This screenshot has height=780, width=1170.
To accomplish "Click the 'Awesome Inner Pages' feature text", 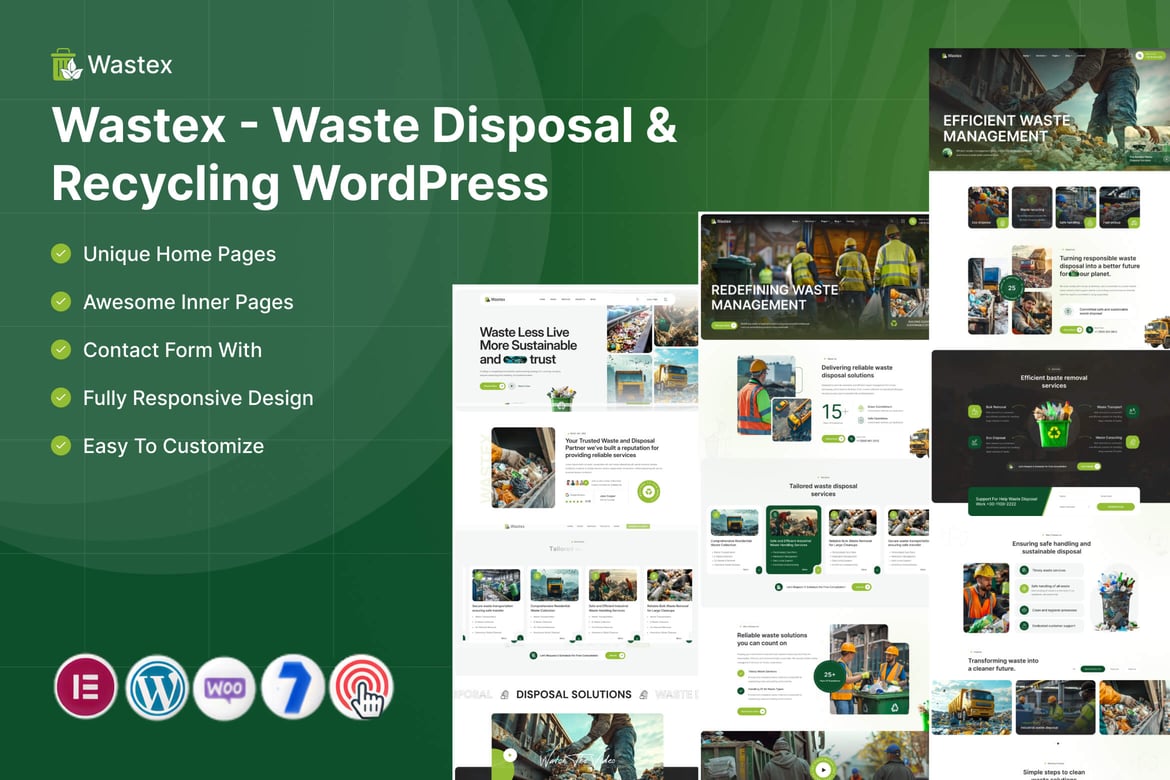I will 188,302.
